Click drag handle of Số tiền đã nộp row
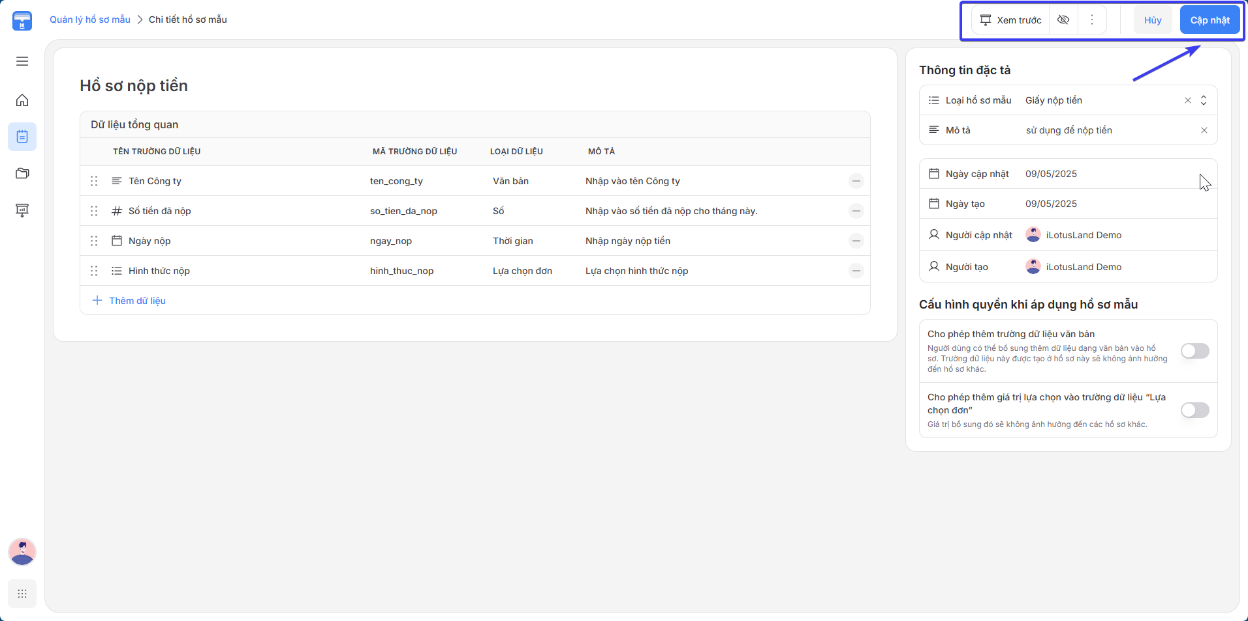 click(x=94, y=211)
